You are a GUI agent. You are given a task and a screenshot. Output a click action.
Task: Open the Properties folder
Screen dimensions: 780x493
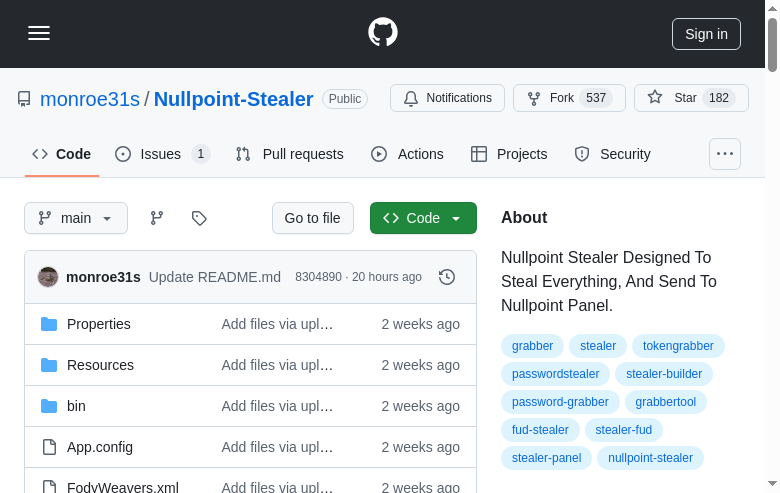click(x=98, y=324)
